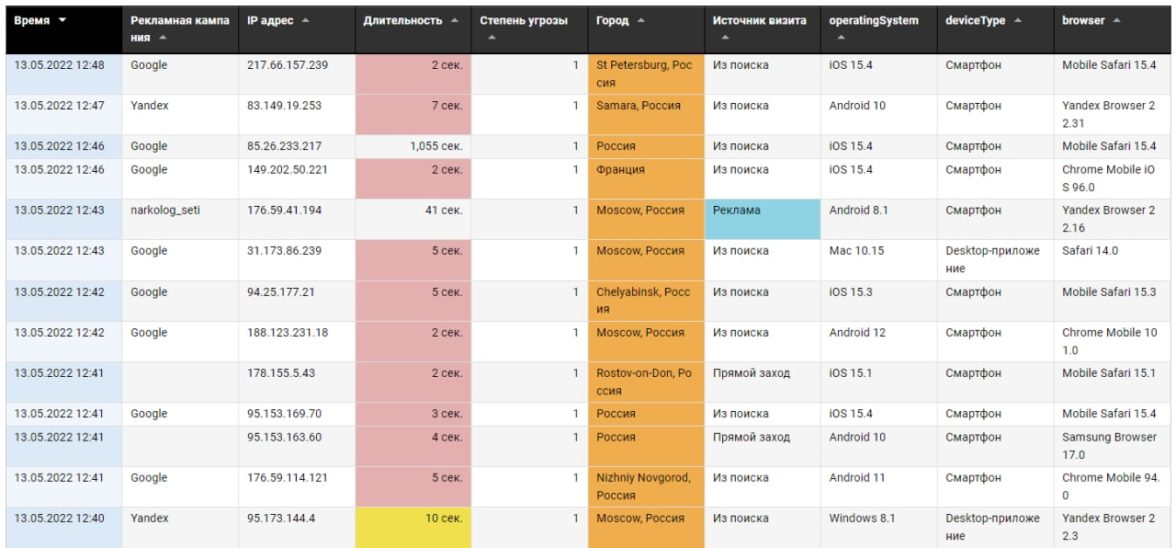Select the blue Реклама source cell
Viewport: 1176px width, 548px height.
[761, 219]
